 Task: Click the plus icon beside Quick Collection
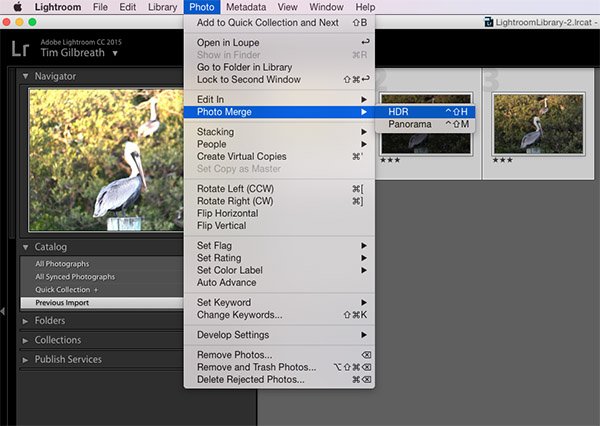point(96,289)
